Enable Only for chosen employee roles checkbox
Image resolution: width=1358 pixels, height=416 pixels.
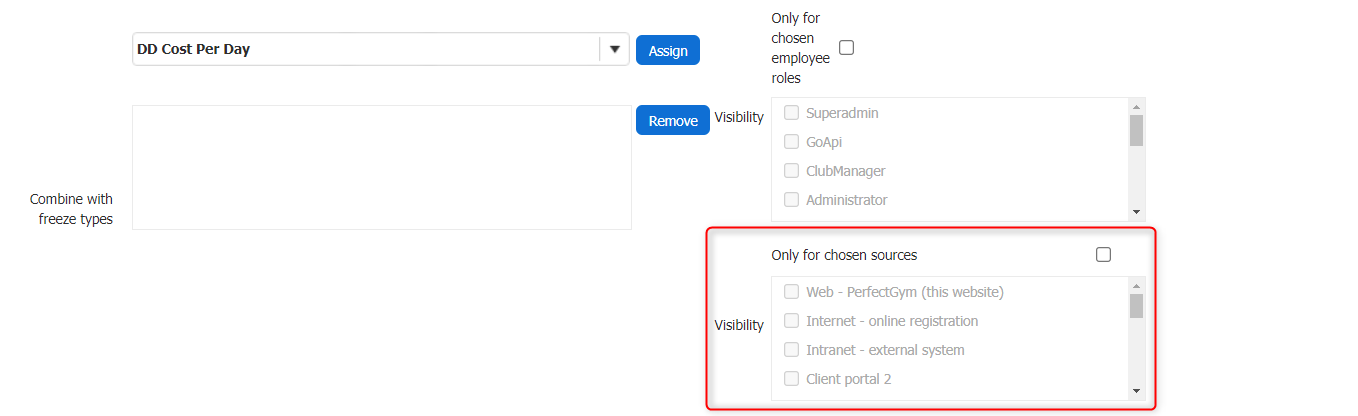(846, 47)
